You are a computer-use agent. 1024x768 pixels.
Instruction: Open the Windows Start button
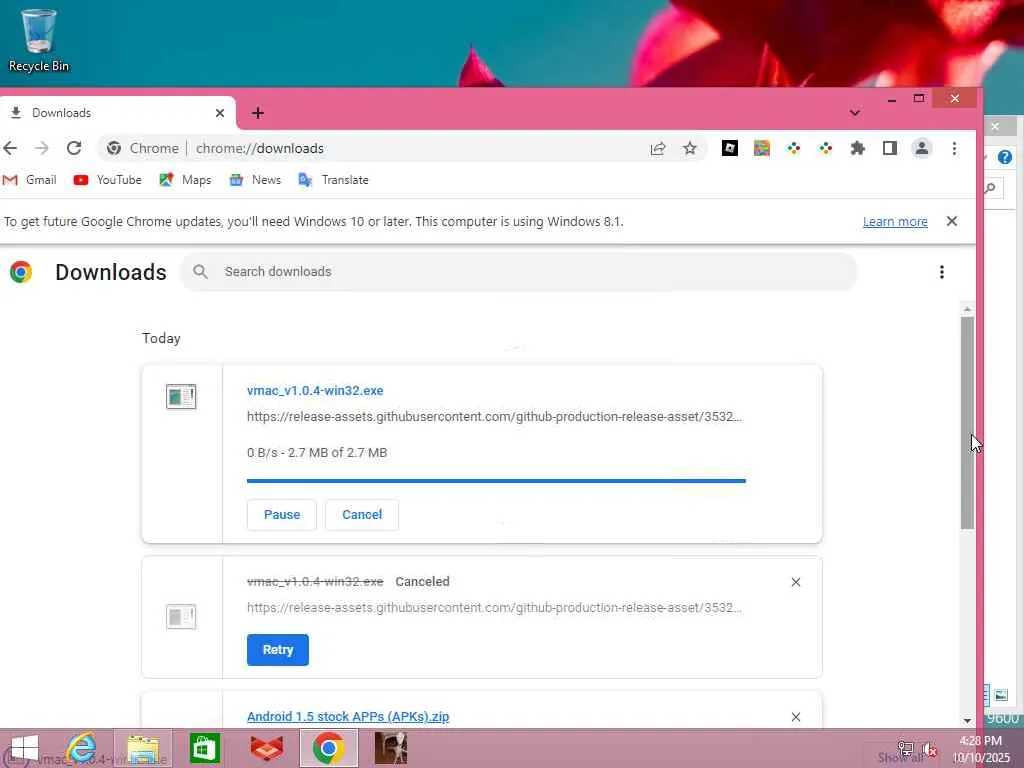click(25, 748)
